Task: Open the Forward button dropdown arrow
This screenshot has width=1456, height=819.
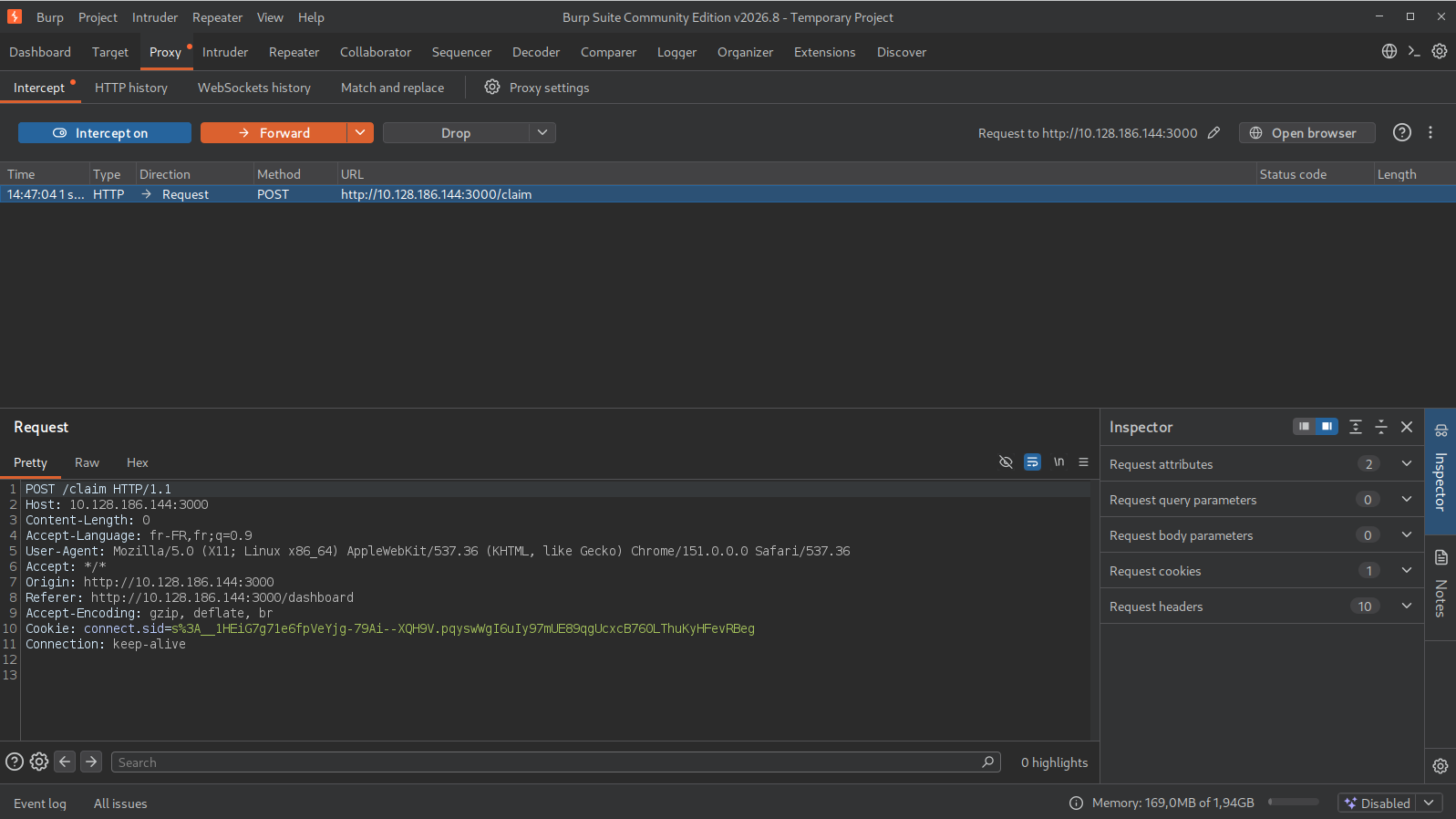Action: pos(360,133)
